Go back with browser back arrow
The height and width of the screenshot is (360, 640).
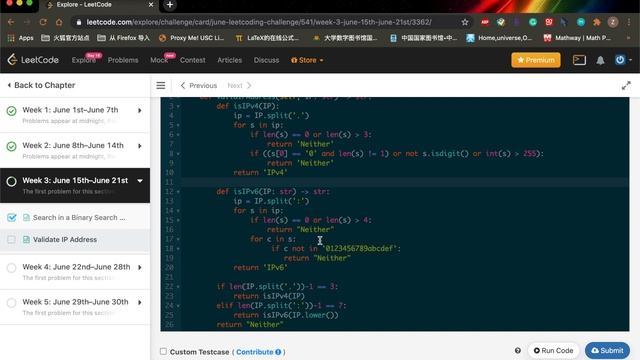point(11,22)
